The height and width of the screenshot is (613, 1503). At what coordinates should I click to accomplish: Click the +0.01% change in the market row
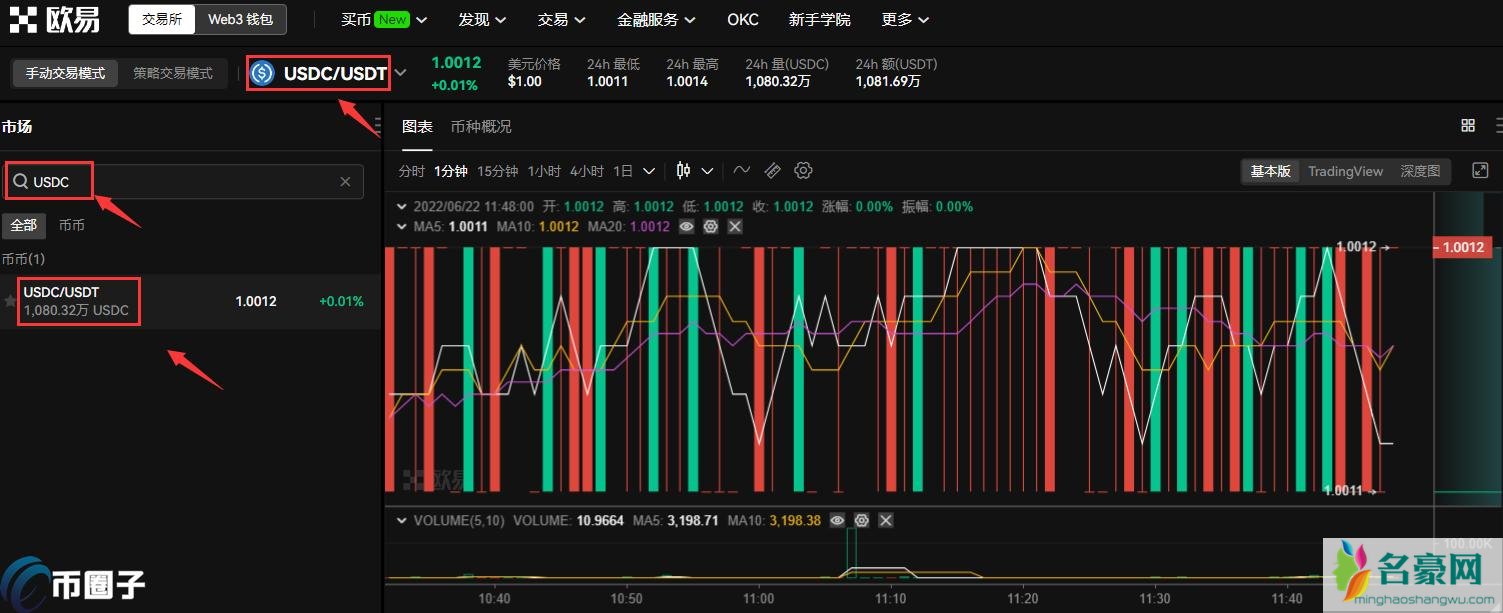pyautogui.click(x=341, y=301)
